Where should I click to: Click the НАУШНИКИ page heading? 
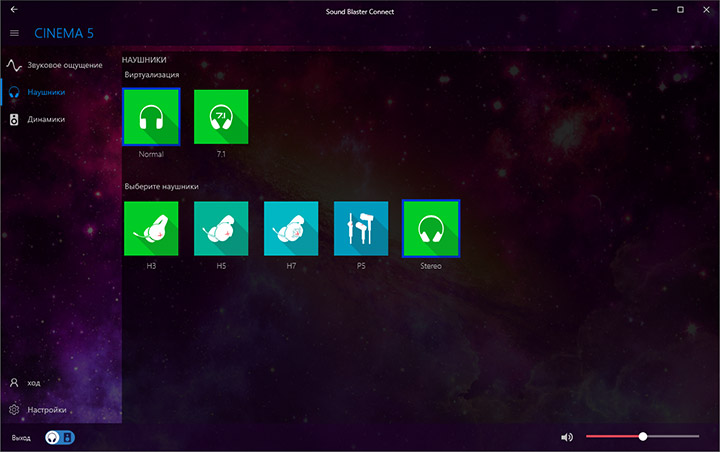click(x=144, y=60)
